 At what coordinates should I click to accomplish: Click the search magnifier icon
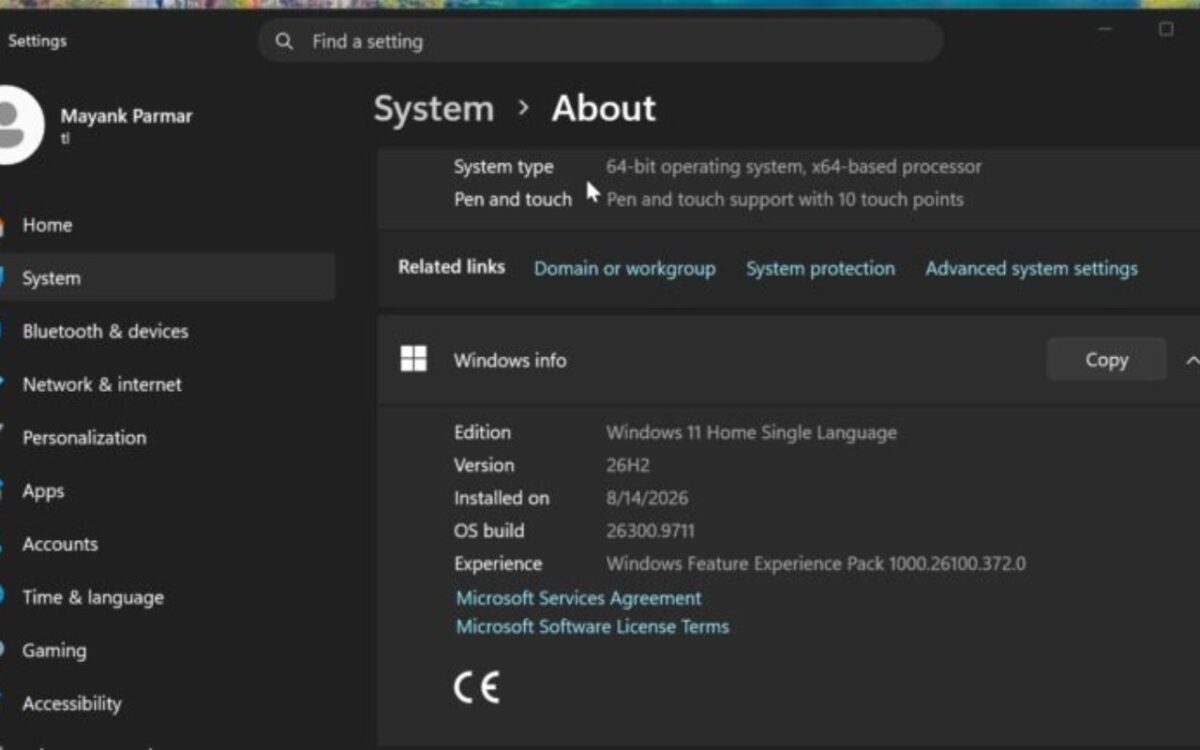point(285,41)
